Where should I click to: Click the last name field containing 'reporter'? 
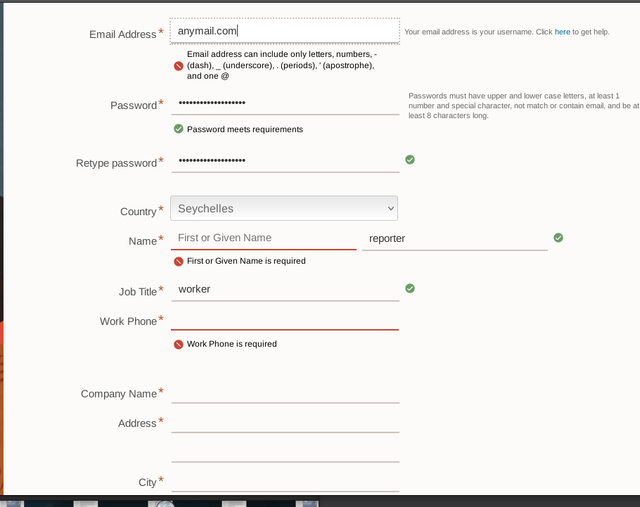(455, 238)
